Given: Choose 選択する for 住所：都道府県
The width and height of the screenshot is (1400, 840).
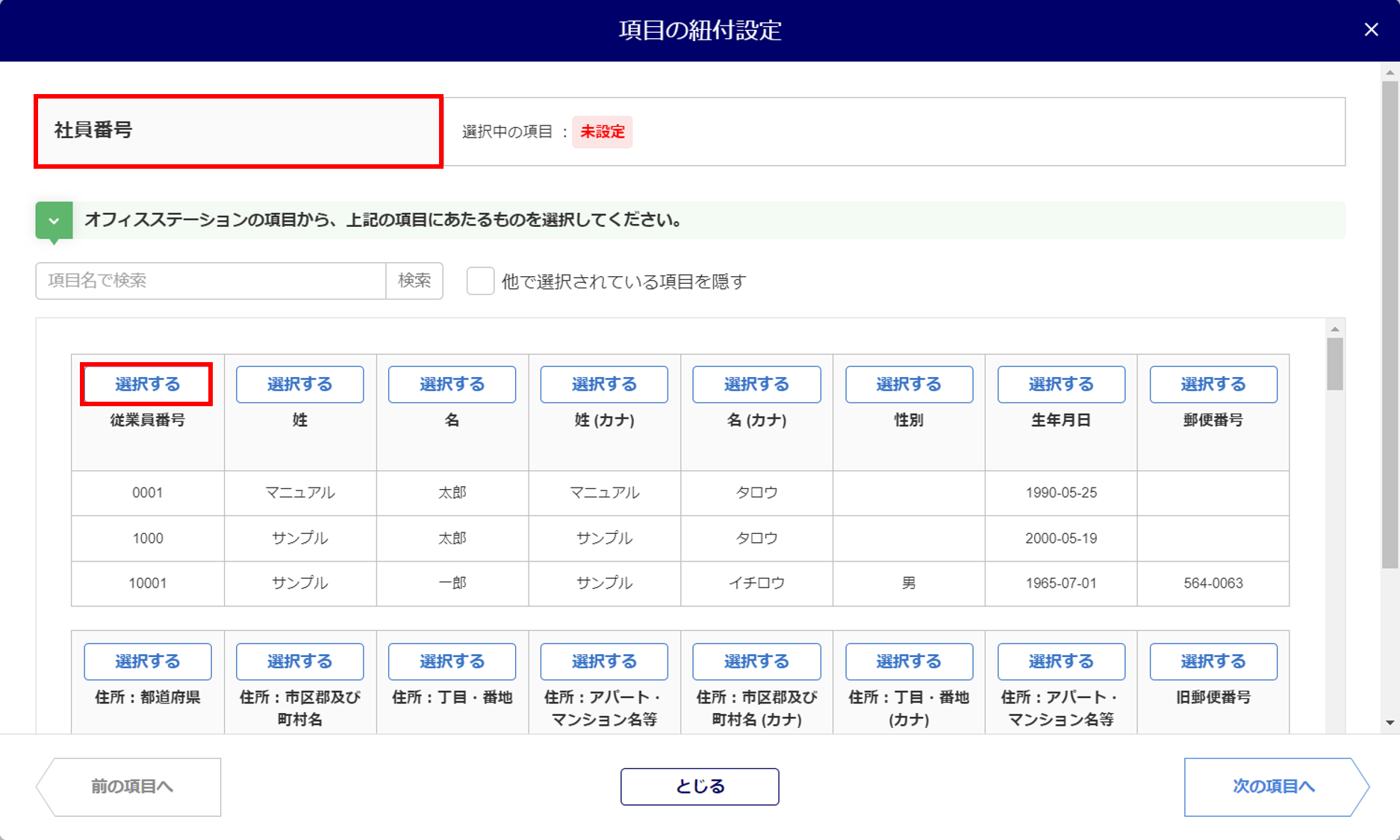Looking at the screenshot, I should 147,662.
